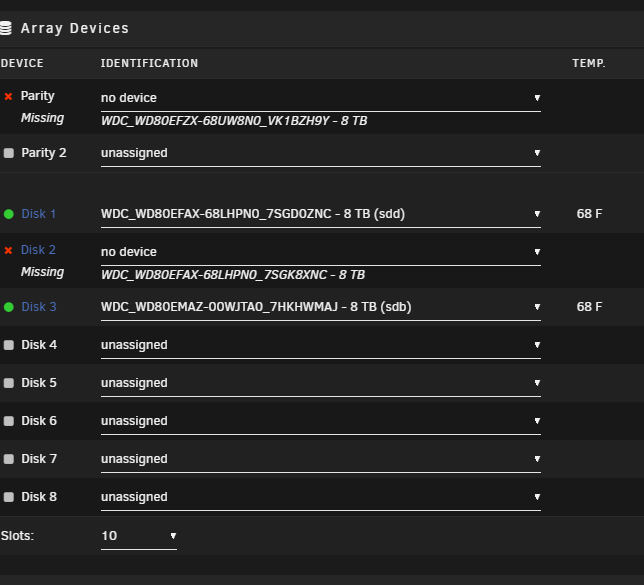Open the Disk 1 device selection dropdown

click(x=321, y=214)
